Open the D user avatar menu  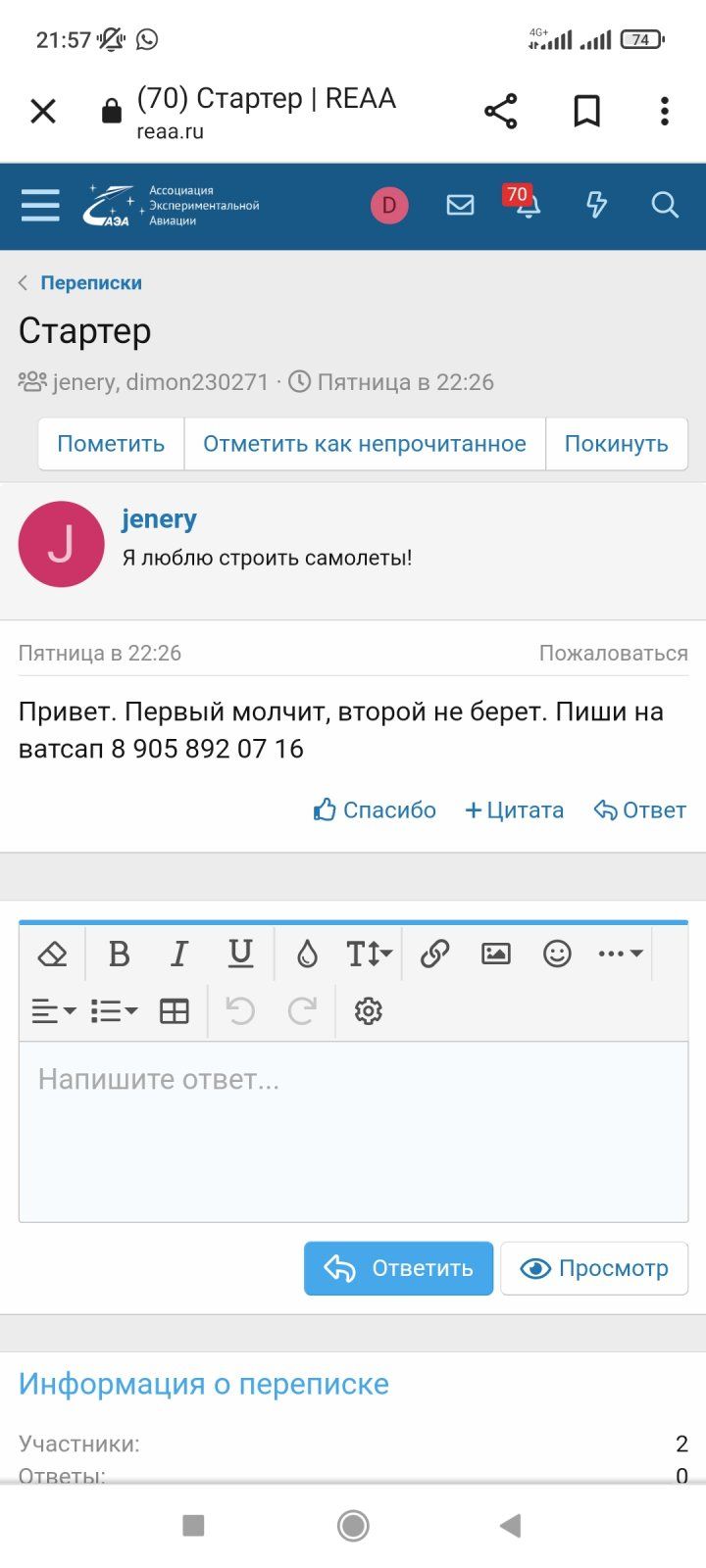pyautogui.click(x=389, y=206)
